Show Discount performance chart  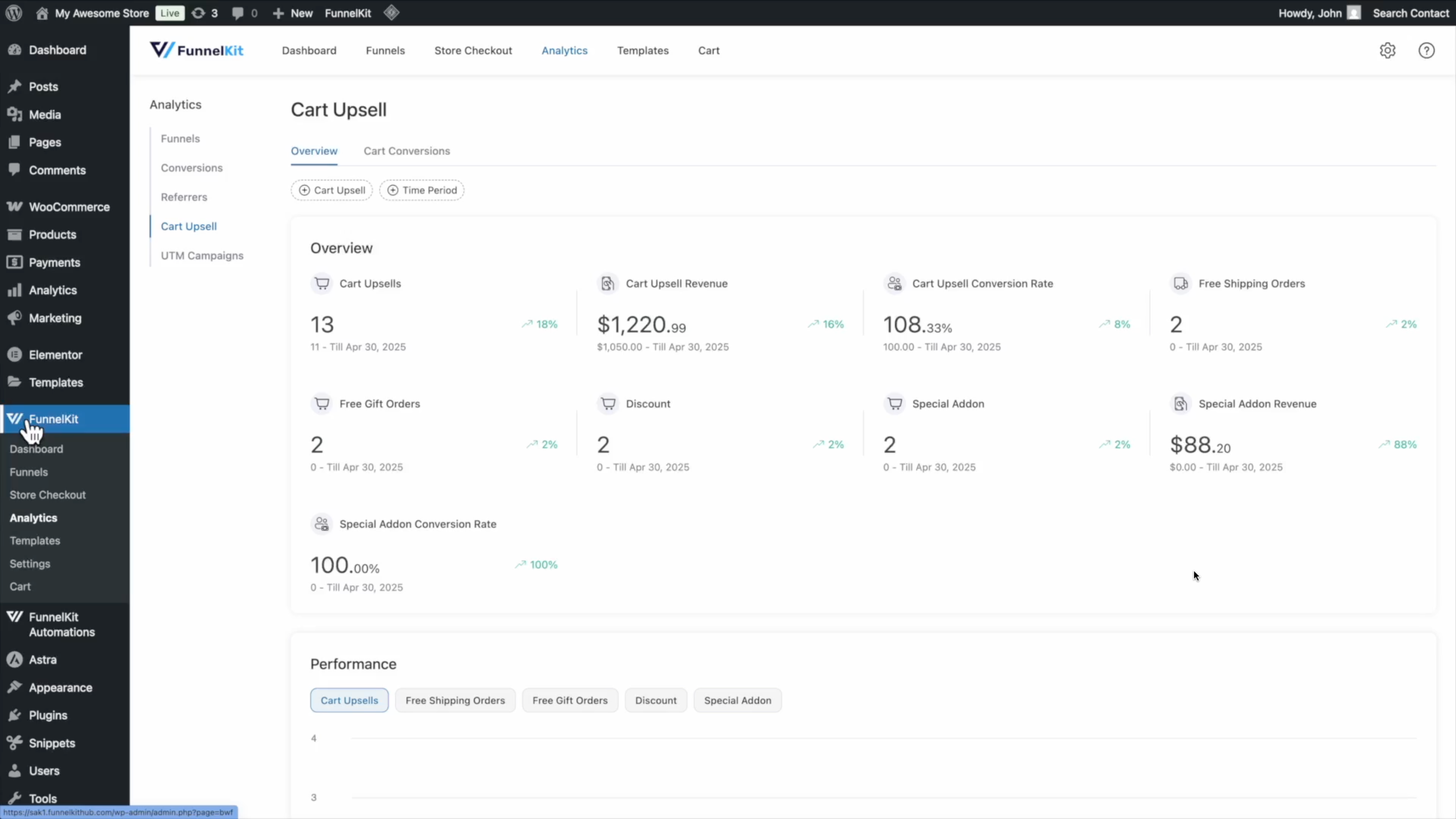[x=656, y=700]
